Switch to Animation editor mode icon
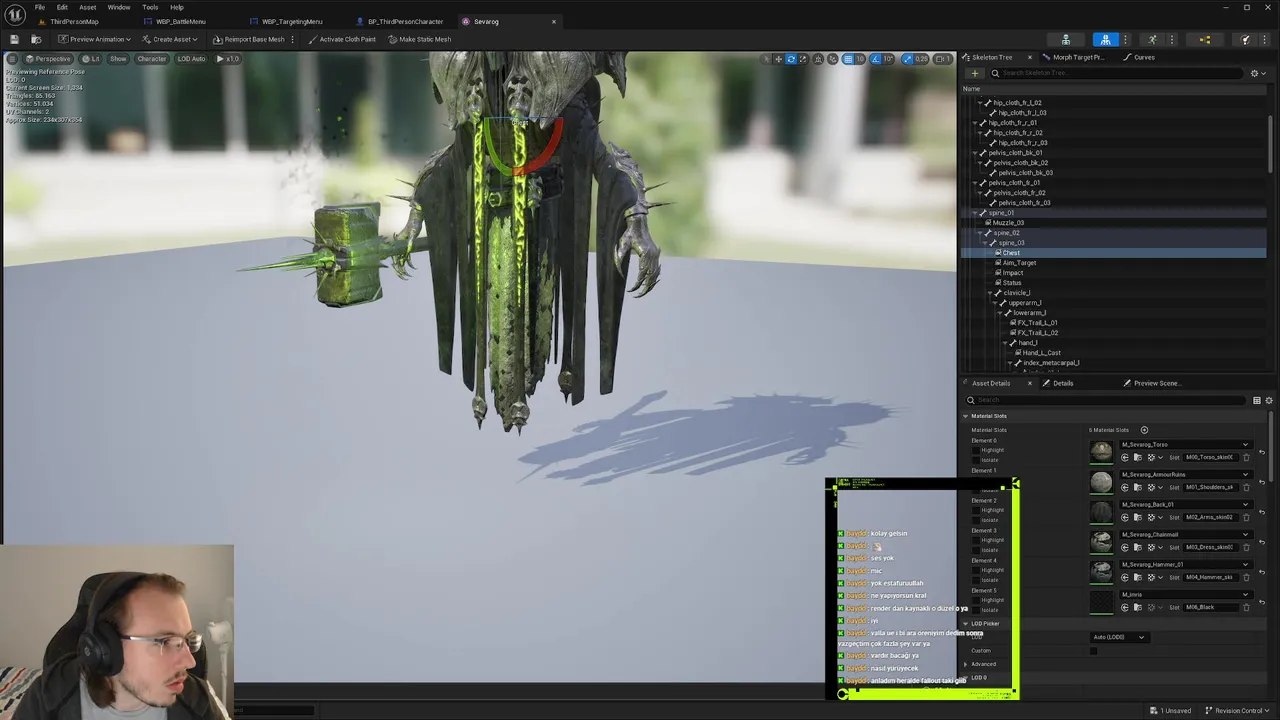Screen dimensions: 1280x720 pos(1153,40)
